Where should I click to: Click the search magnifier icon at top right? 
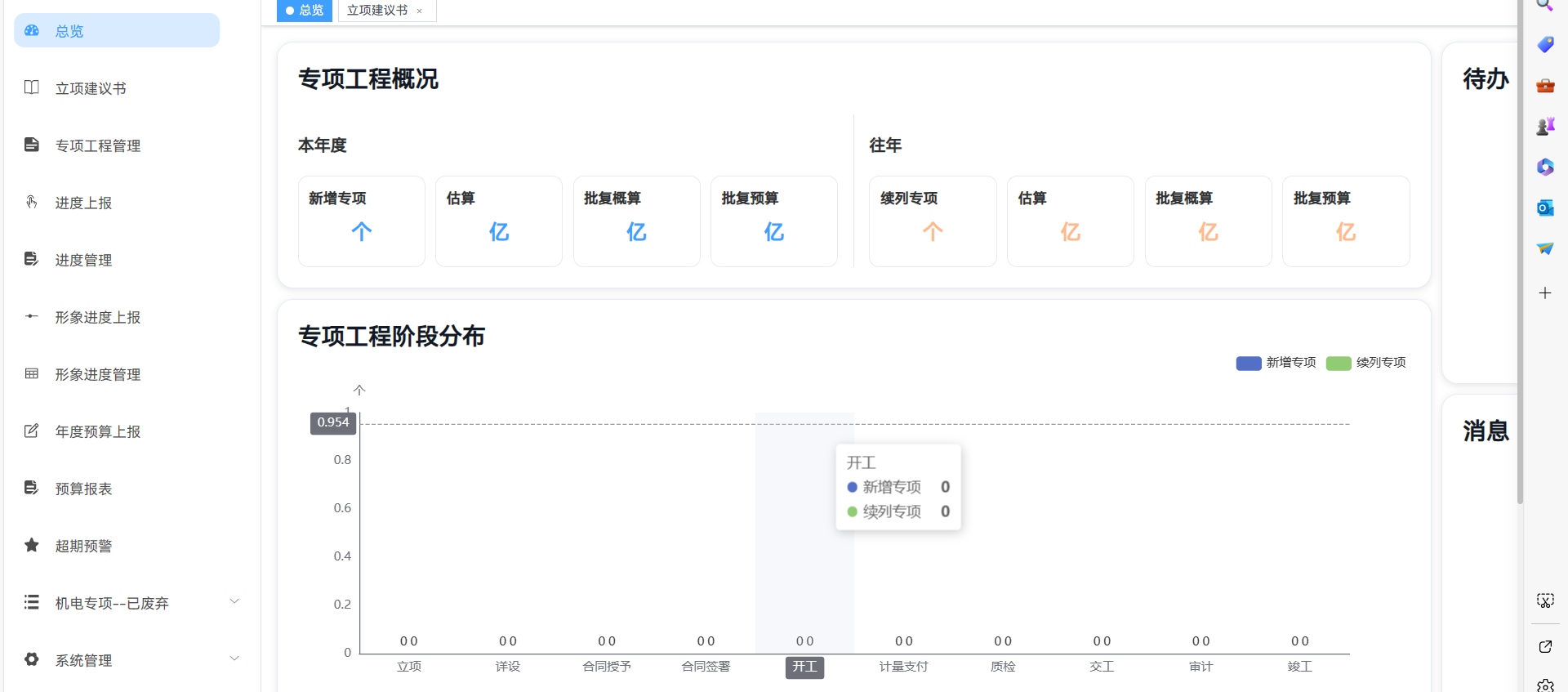point(1545,5)
